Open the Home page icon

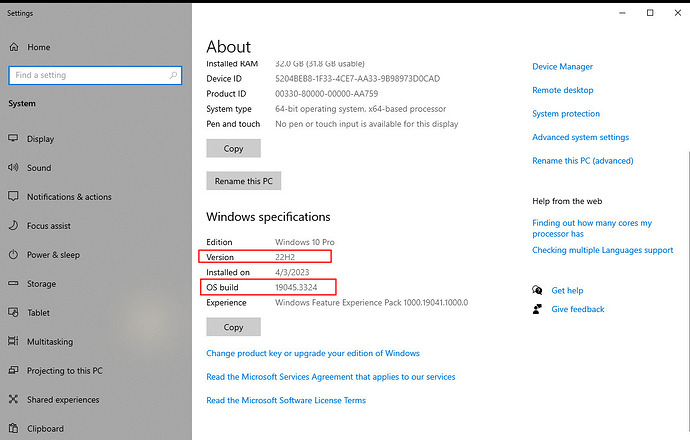click(14, 47)
